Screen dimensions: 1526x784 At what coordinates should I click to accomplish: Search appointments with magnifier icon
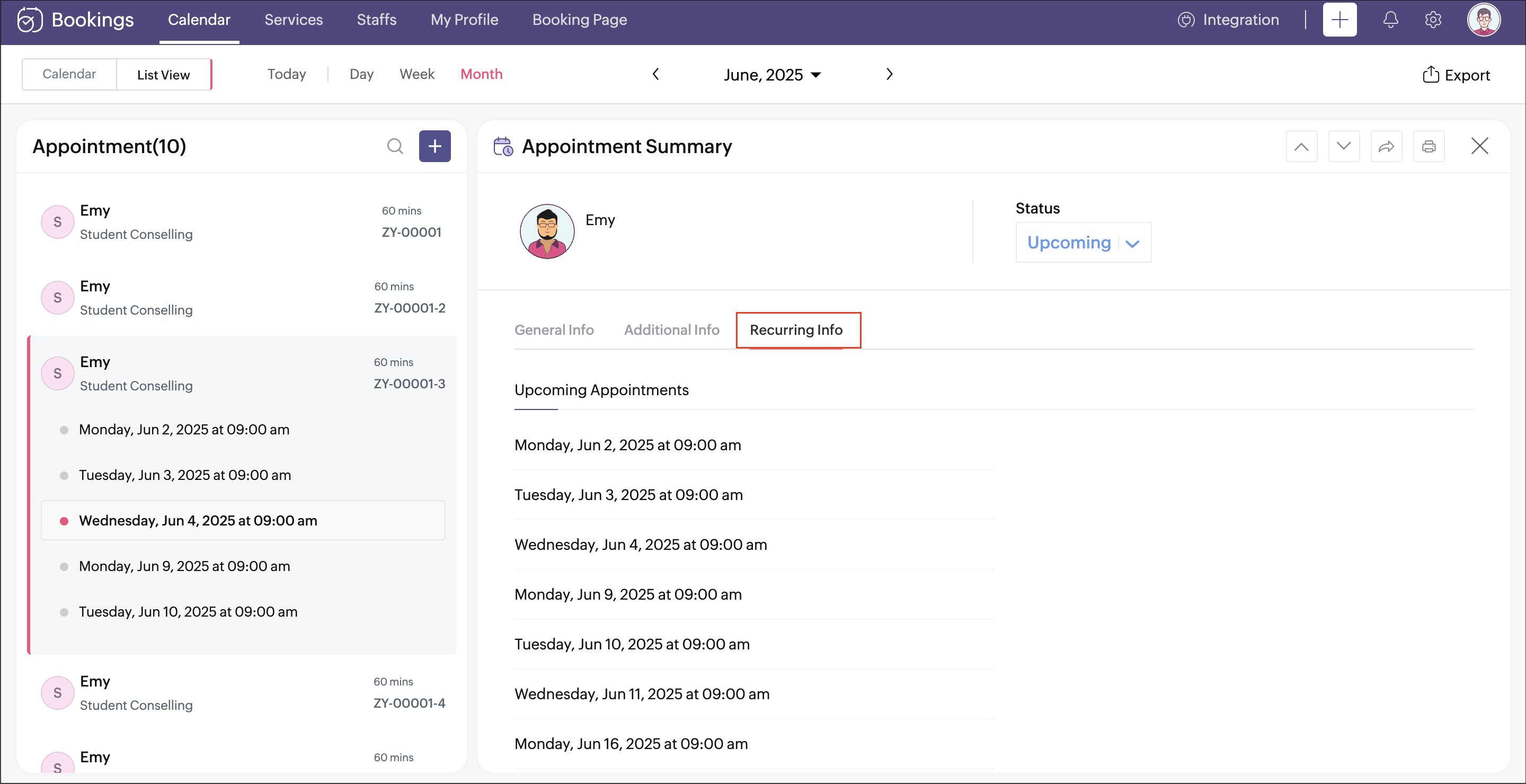click(395, 146)
